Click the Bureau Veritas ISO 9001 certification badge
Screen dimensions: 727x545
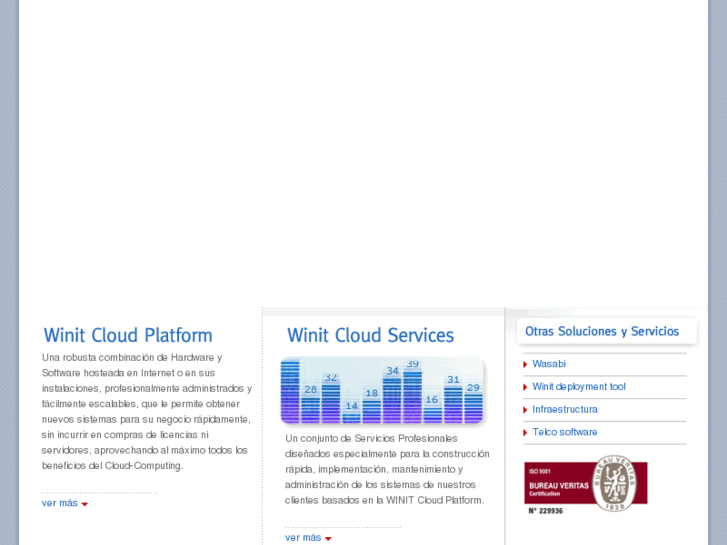click(586, 485)
